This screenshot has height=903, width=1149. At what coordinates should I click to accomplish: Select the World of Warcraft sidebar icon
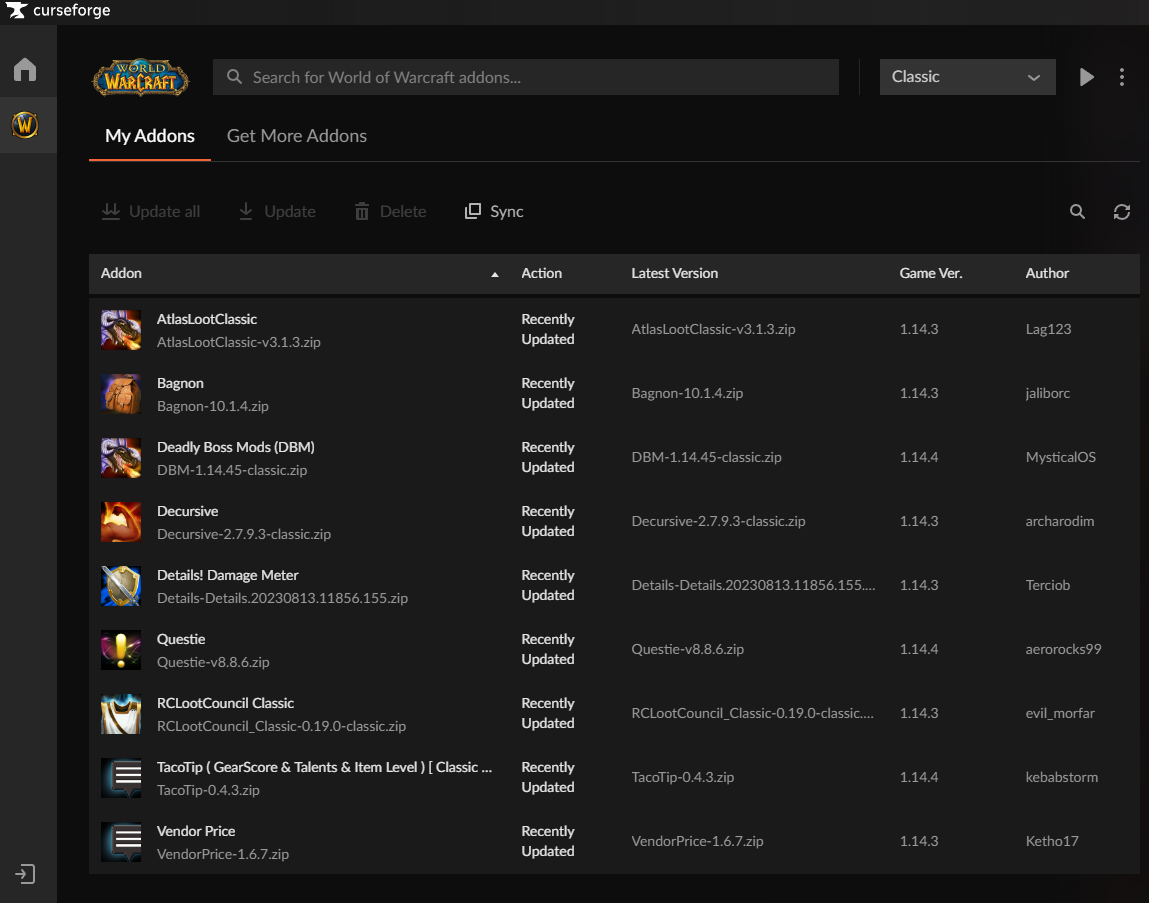(x=25, y=125)
